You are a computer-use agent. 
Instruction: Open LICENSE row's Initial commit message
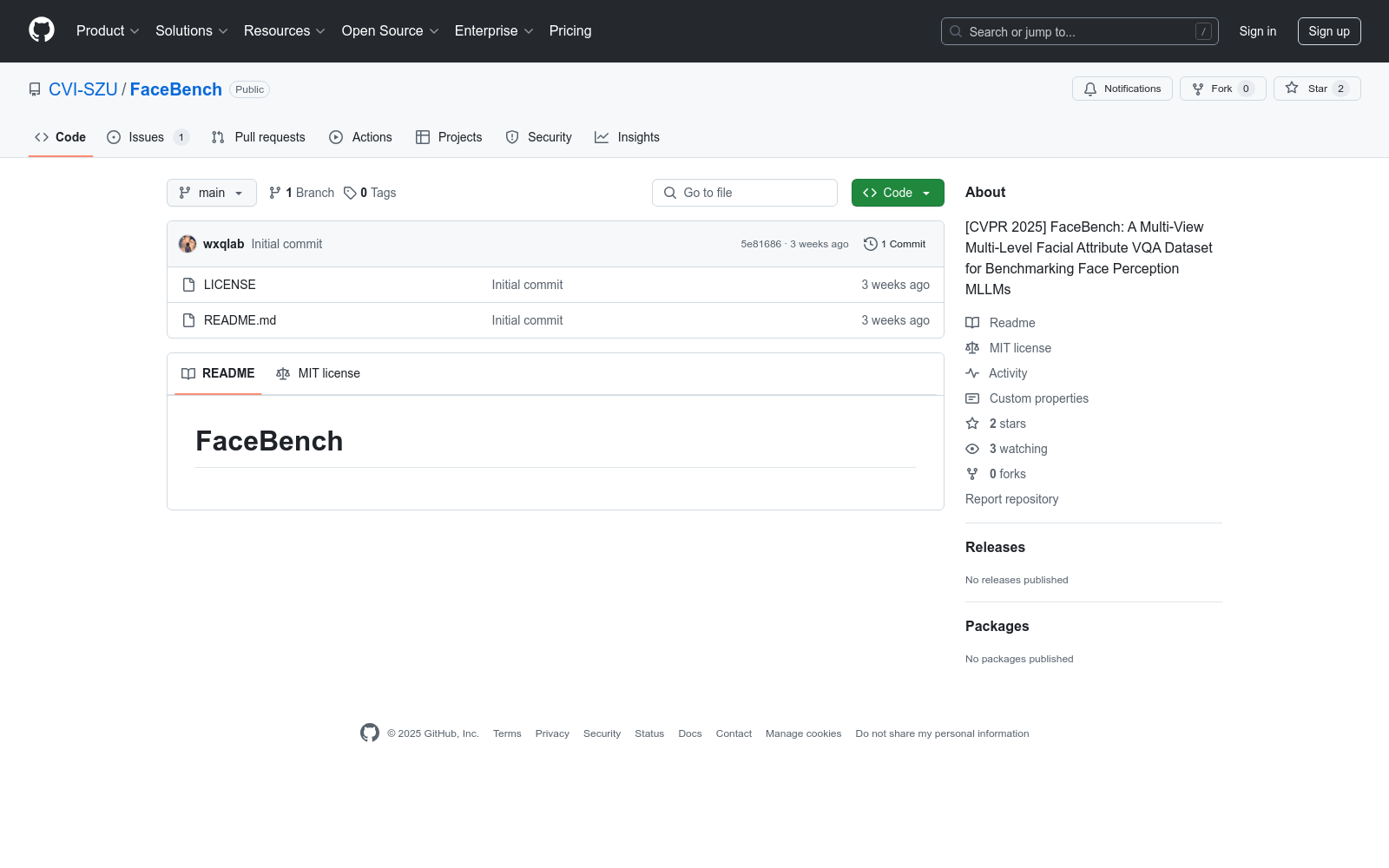tap(527, 285)
